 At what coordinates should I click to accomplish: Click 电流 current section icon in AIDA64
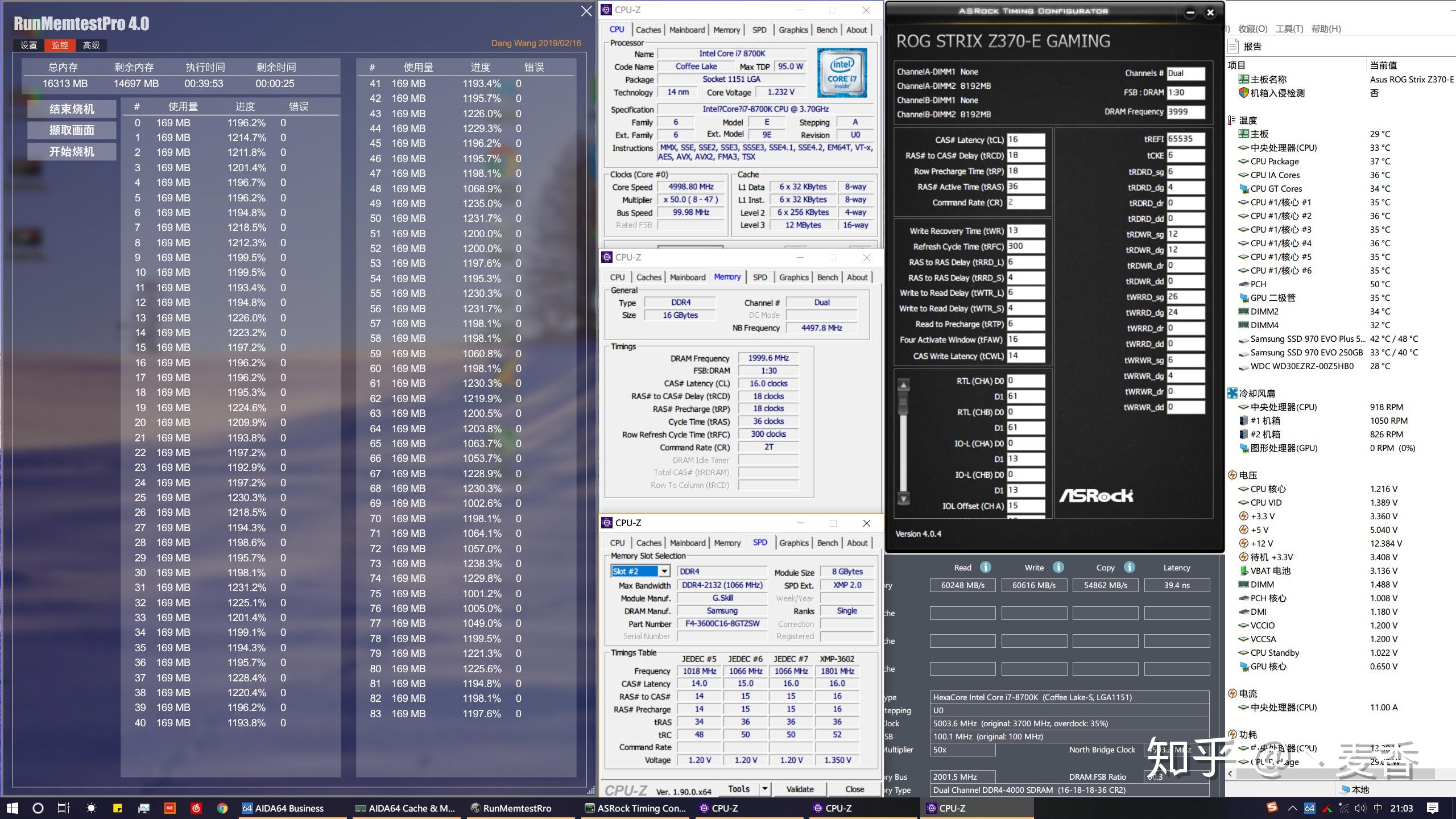click(1232, 693)
